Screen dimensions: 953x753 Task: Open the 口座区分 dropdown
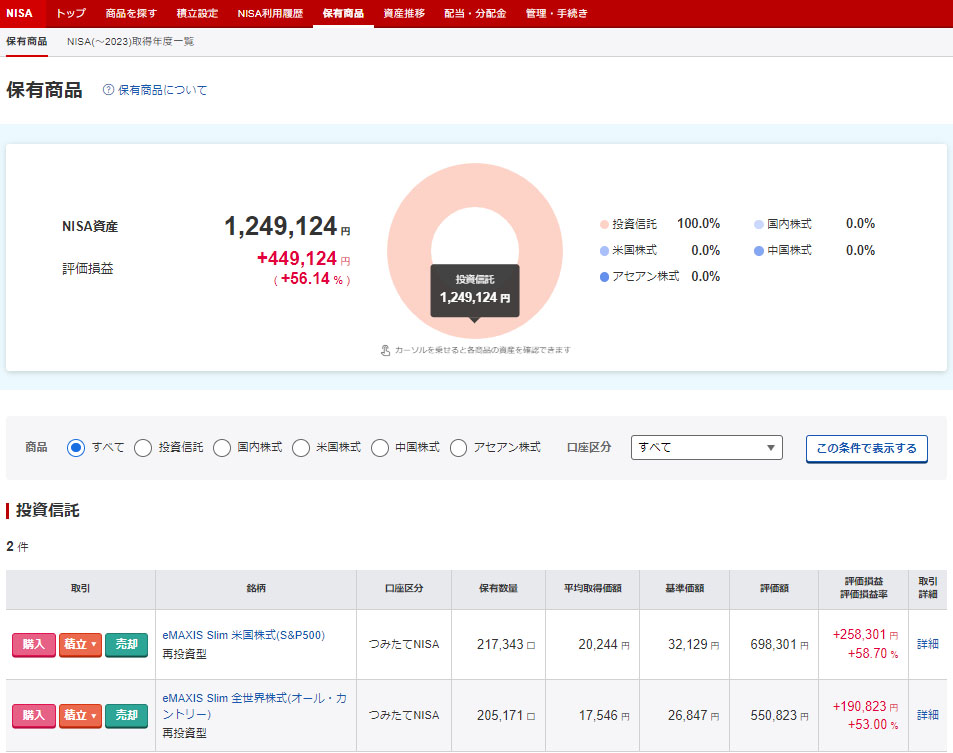[x=706, y=448]
